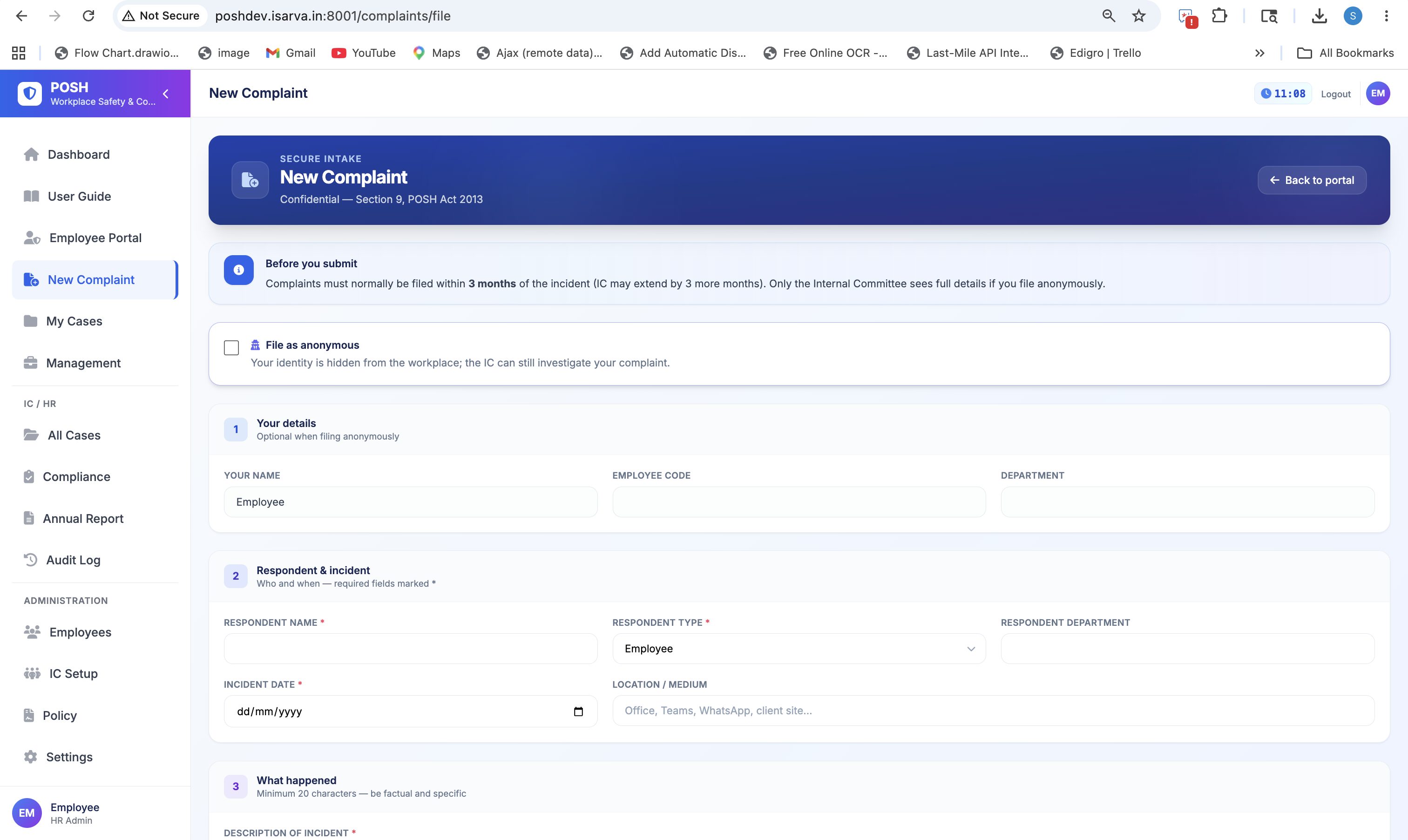Click the Respondent Department field
The image size is (1408, 840).
1187,649
